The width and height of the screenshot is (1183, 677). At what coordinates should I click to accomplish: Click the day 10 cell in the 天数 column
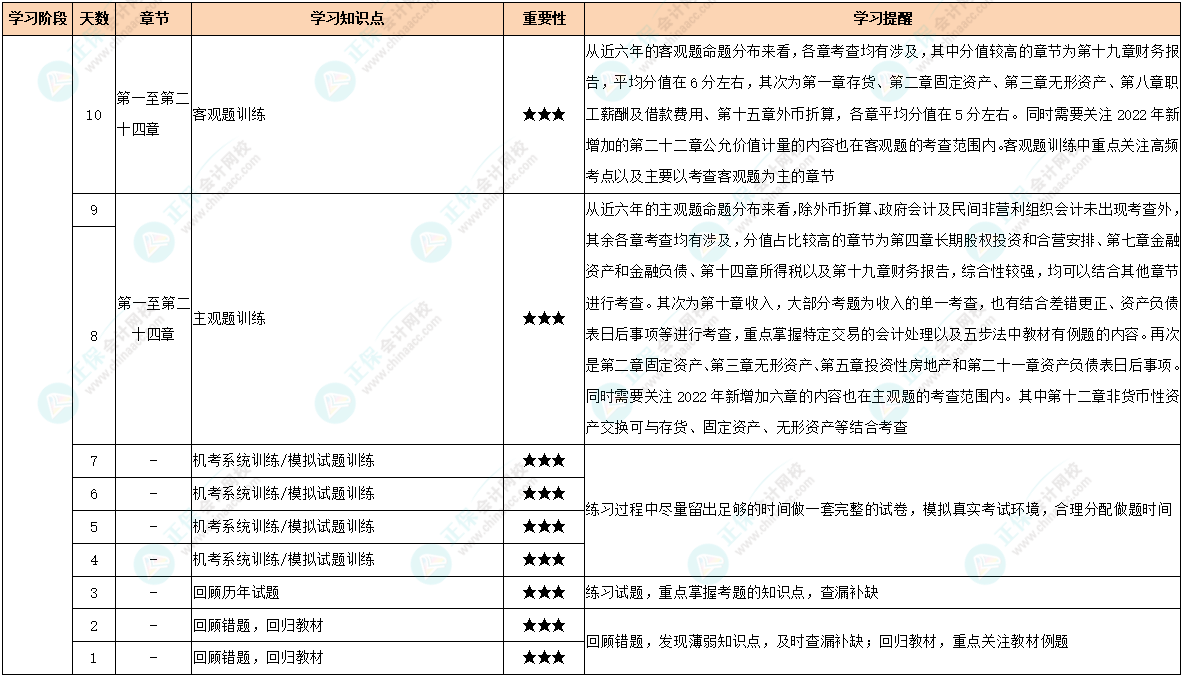[93, 115]
